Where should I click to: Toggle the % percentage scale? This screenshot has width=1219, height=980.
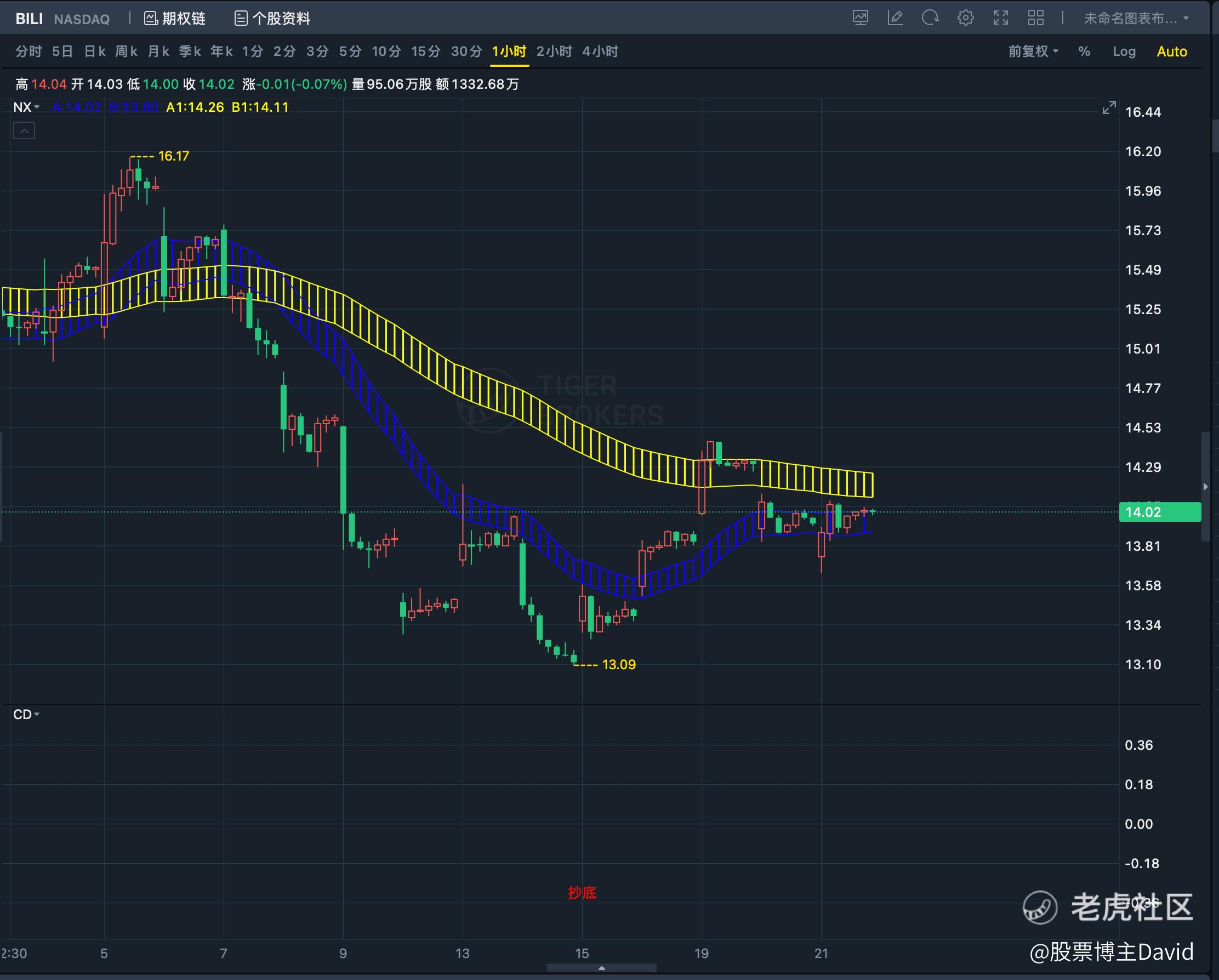click(x=1083, y=52)
